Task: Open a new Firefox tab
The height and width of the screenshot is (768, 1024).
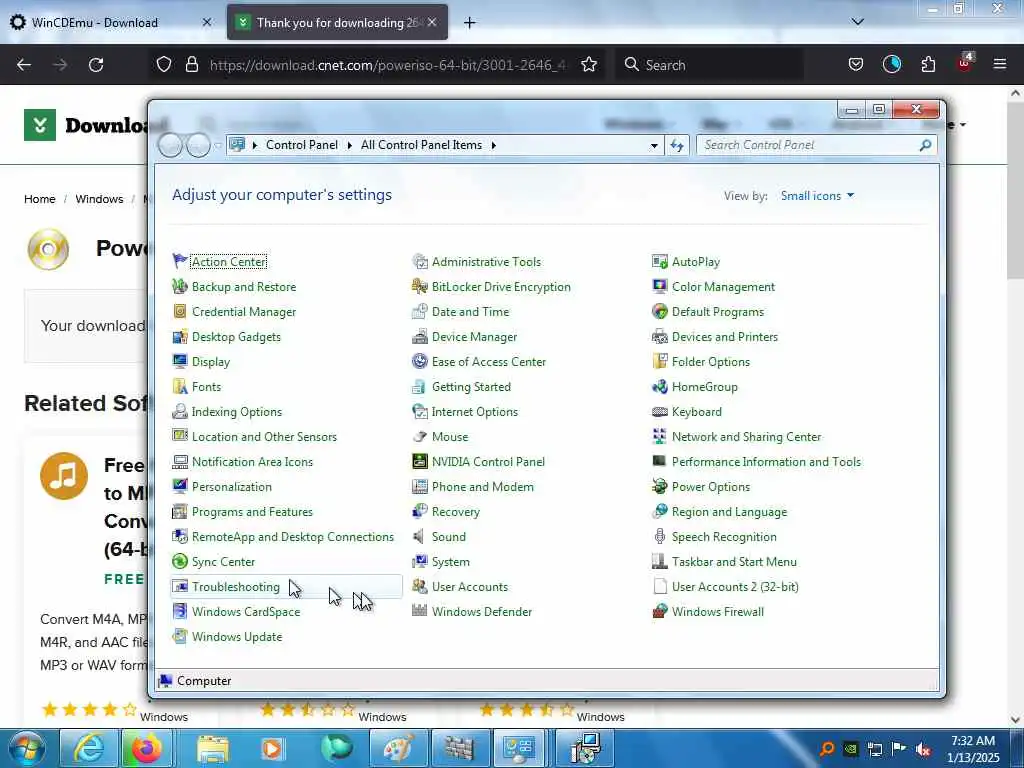Action: 469,23
